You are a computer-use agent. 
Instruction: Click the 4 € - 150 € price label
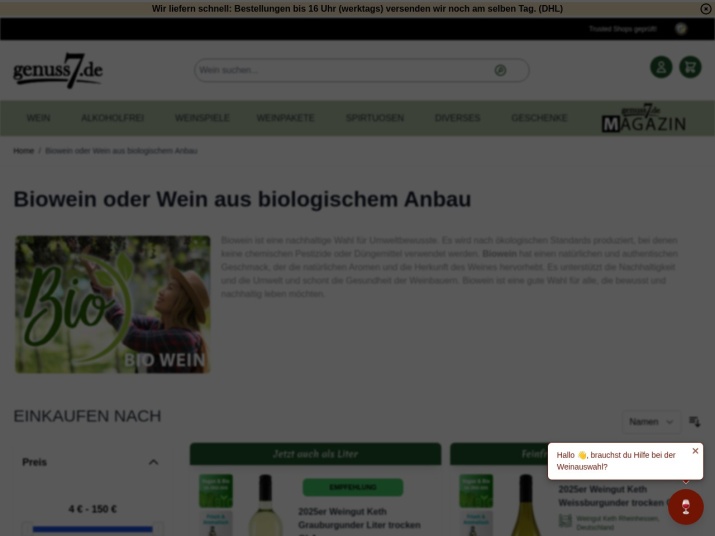tap(93, 509)
